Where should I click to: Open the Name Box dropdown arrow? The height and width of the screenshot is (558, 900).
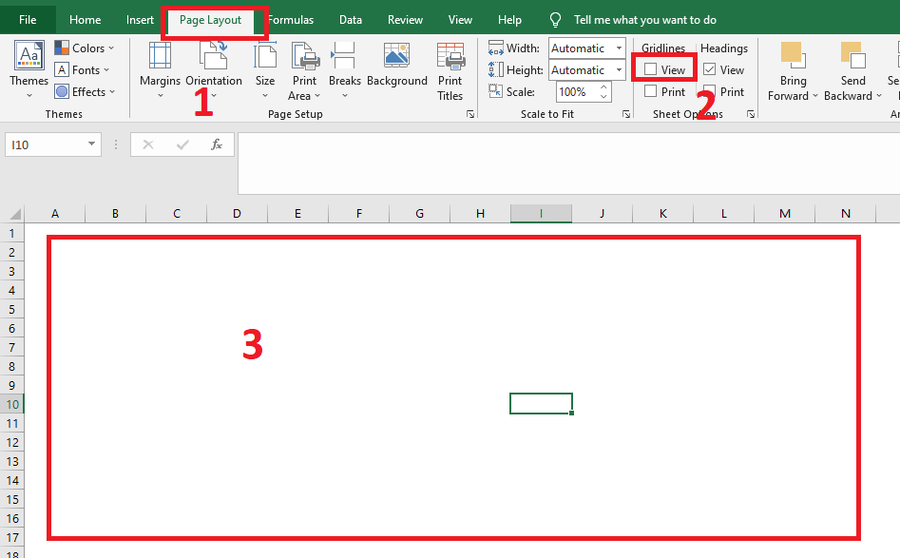[91, 144]
